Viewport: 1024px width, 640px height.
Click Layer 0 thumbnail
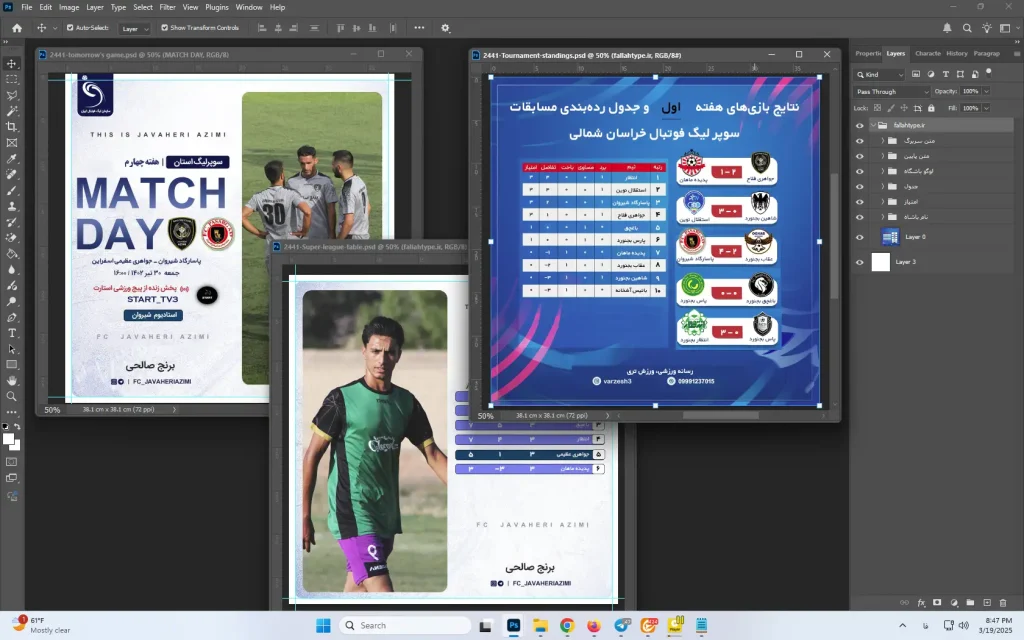889,237
